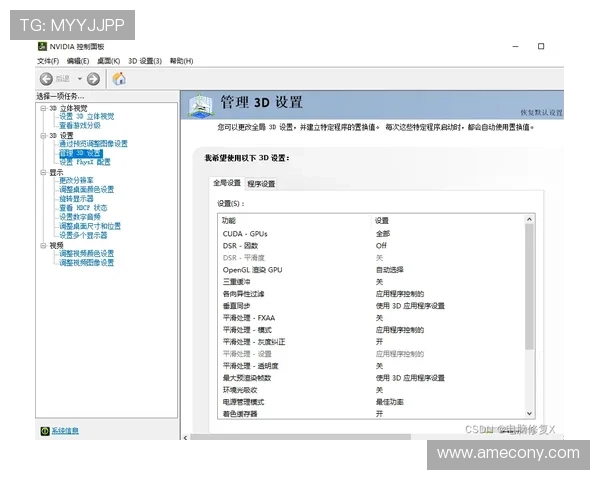Select 查看游戏分级 in tree
Viewport: 600px width, 480px height.
click(80, 126)
